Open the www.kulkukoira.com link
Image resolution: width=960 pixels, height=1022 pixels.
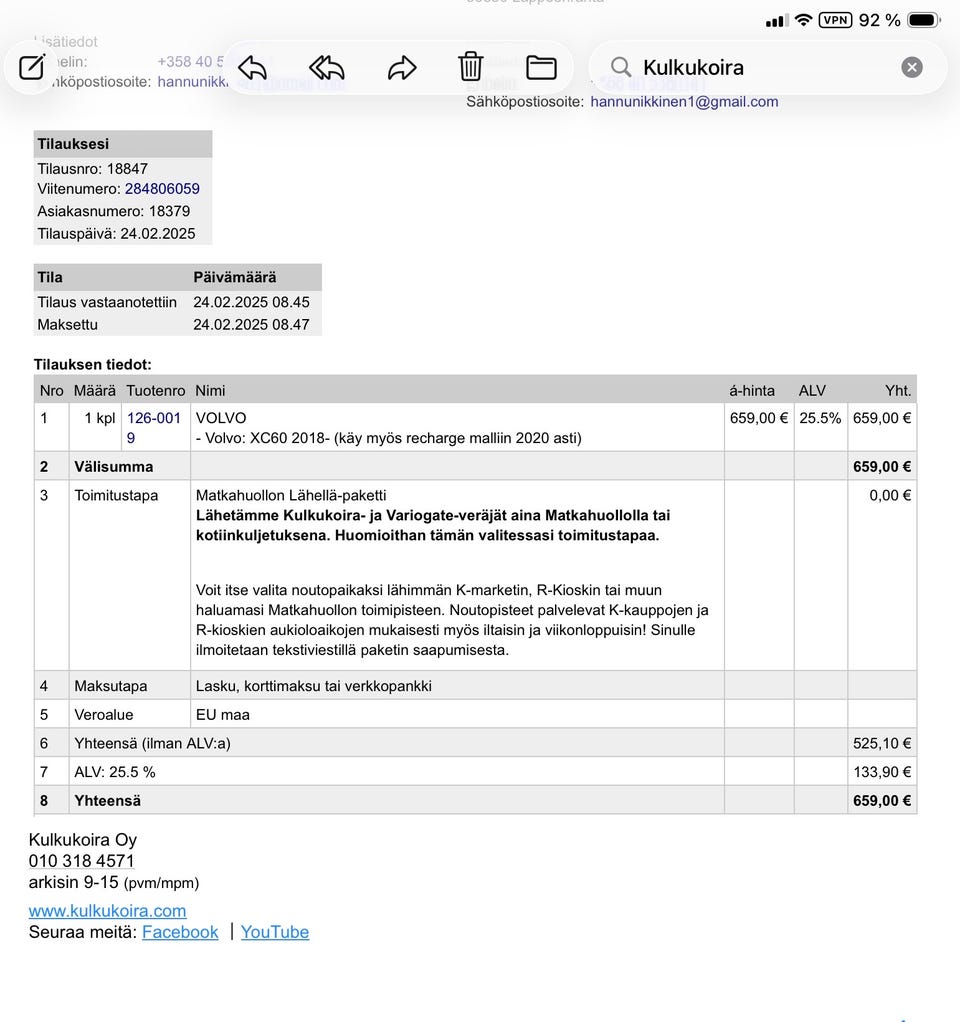tap(107, 910)
